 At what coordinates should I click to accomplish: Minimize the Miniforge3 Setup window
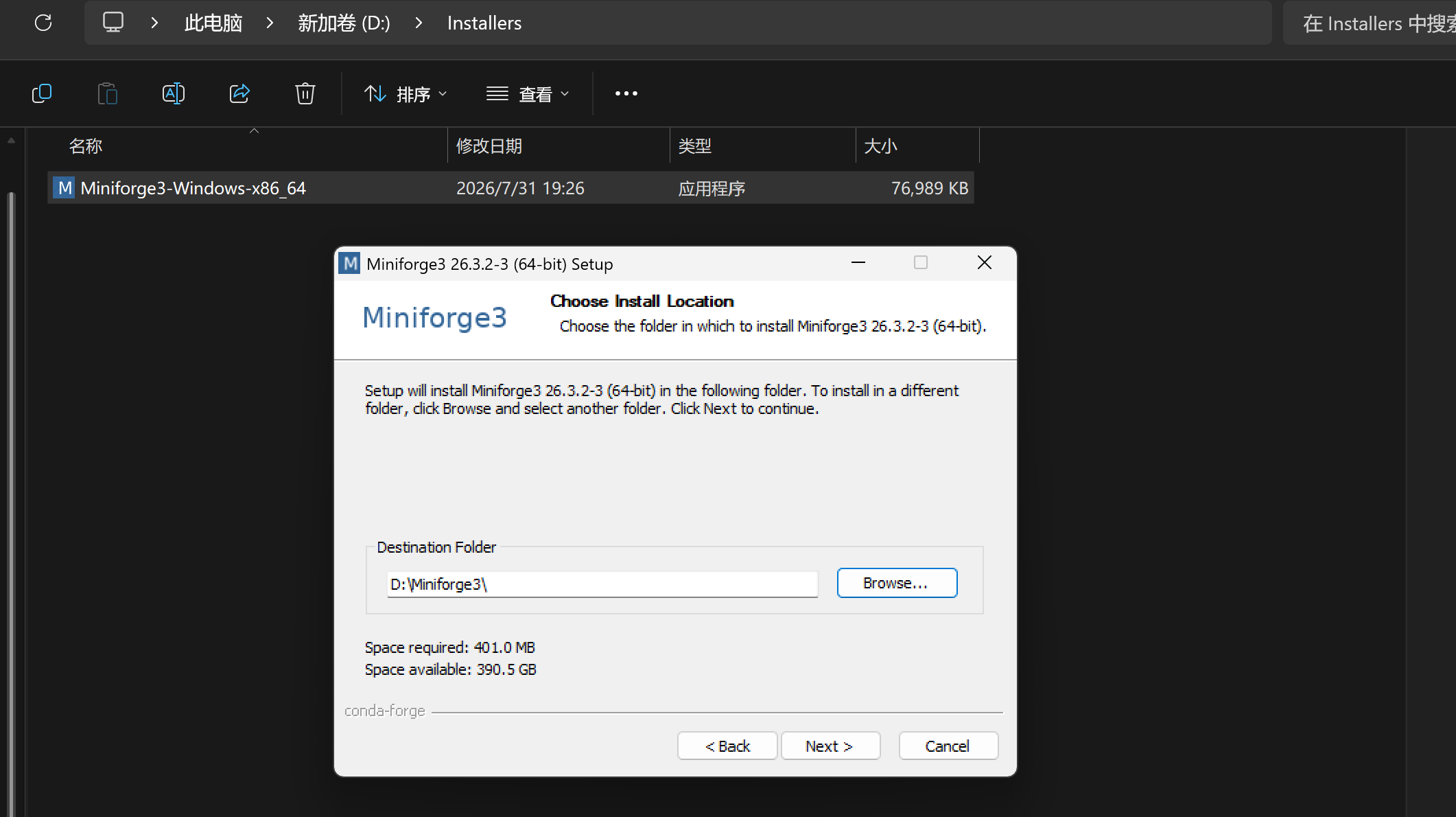point(858,263)
